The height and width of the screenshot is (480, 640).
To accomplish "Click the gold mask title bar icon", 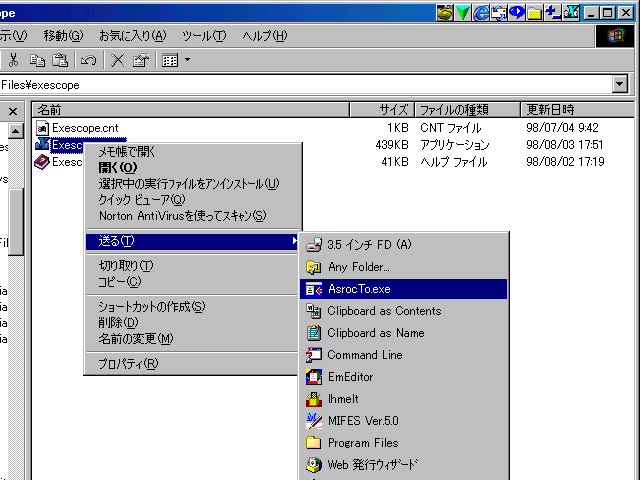I will [x=444, y=13].
